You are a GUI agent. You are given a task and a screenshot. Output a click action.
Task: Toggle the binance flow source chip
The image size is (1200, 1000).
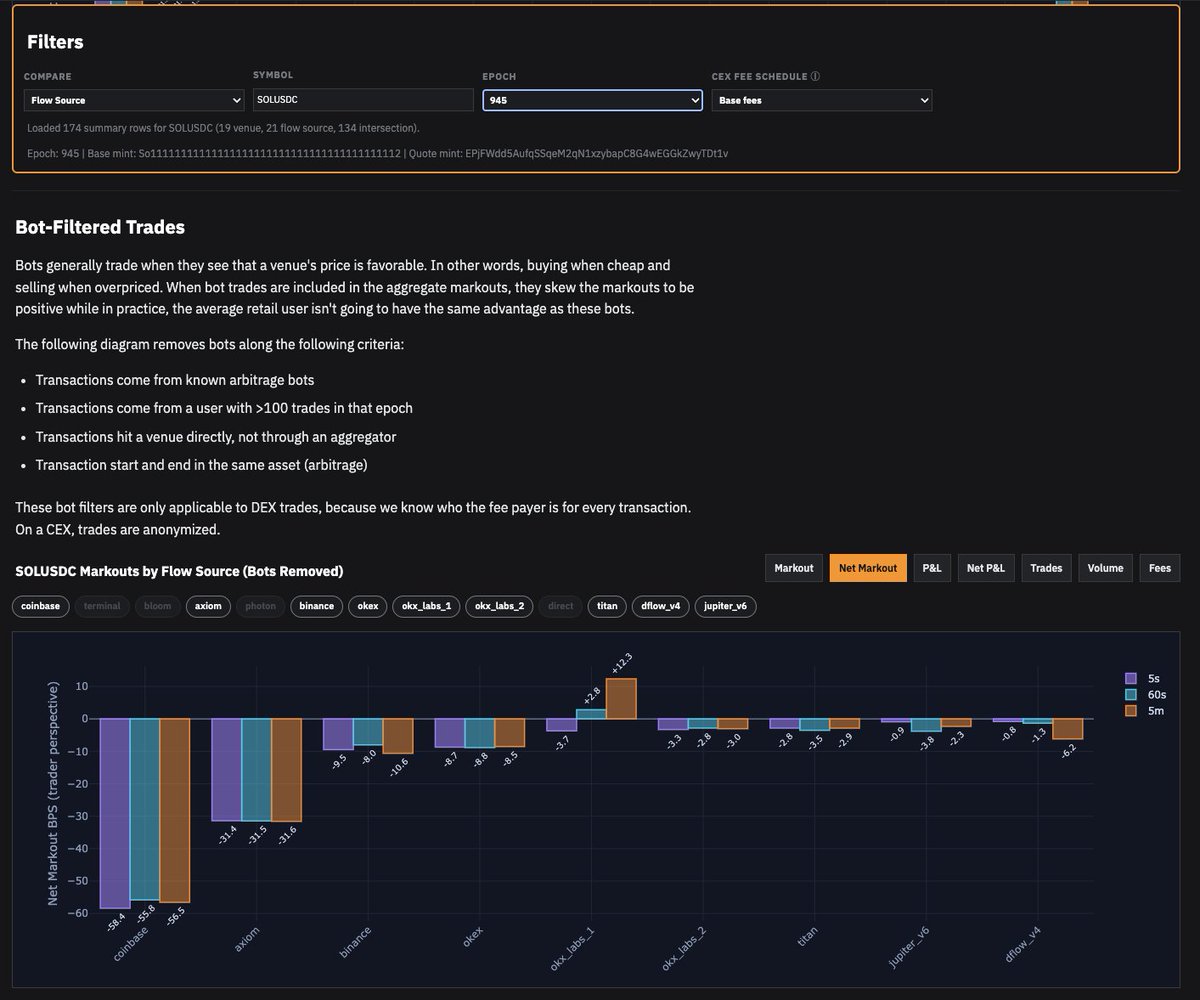pos(316,606)
